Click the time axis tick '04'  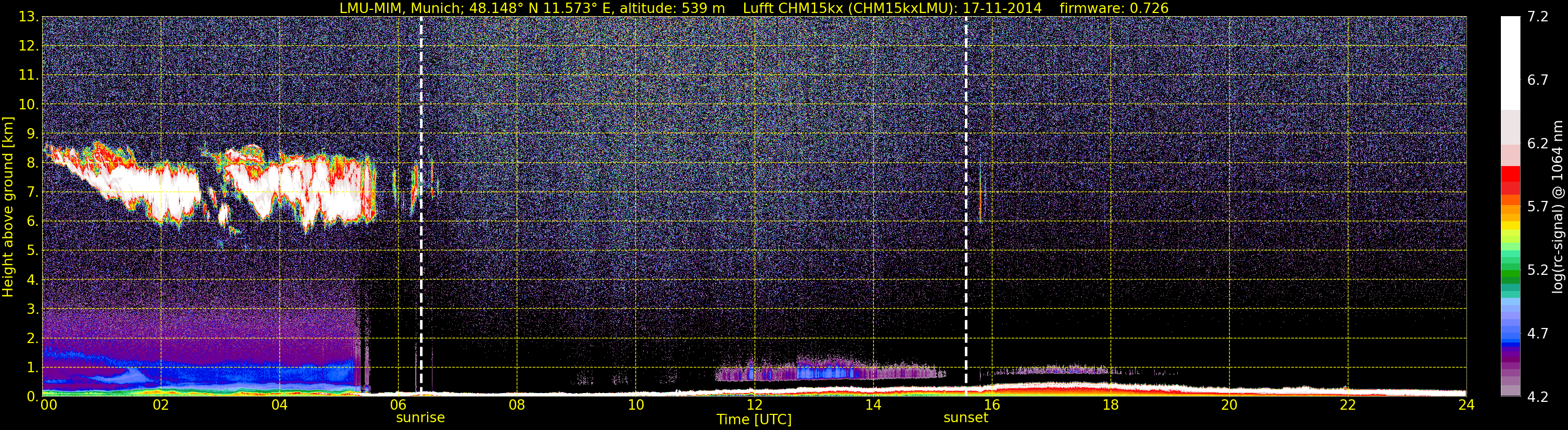click(x=279, y=406)
